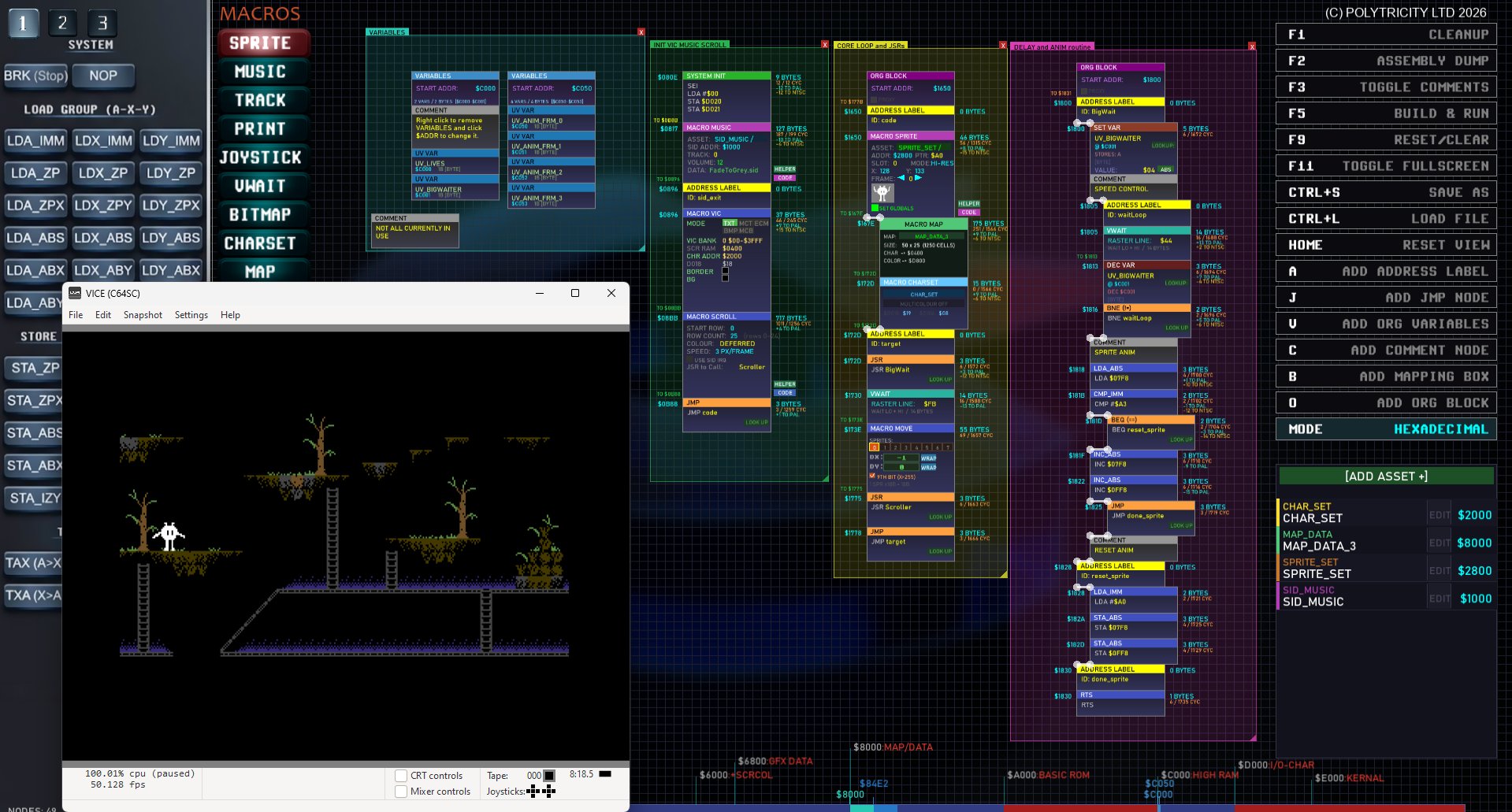Open the Snapshot menu in VICE
The height and width of the screenshot is (812, 1512).
(x=143, y=315)
